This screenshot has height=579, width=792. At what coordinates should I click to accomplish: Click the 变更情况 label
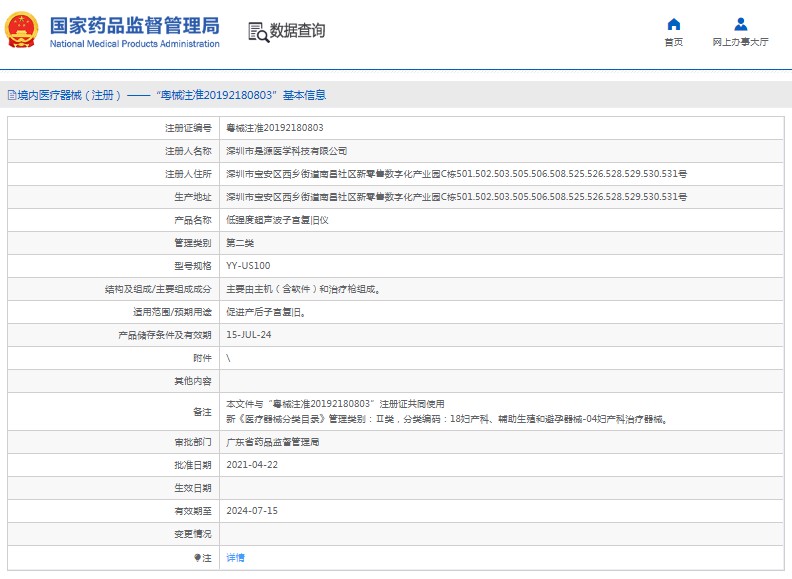click(x=192, y=534)
